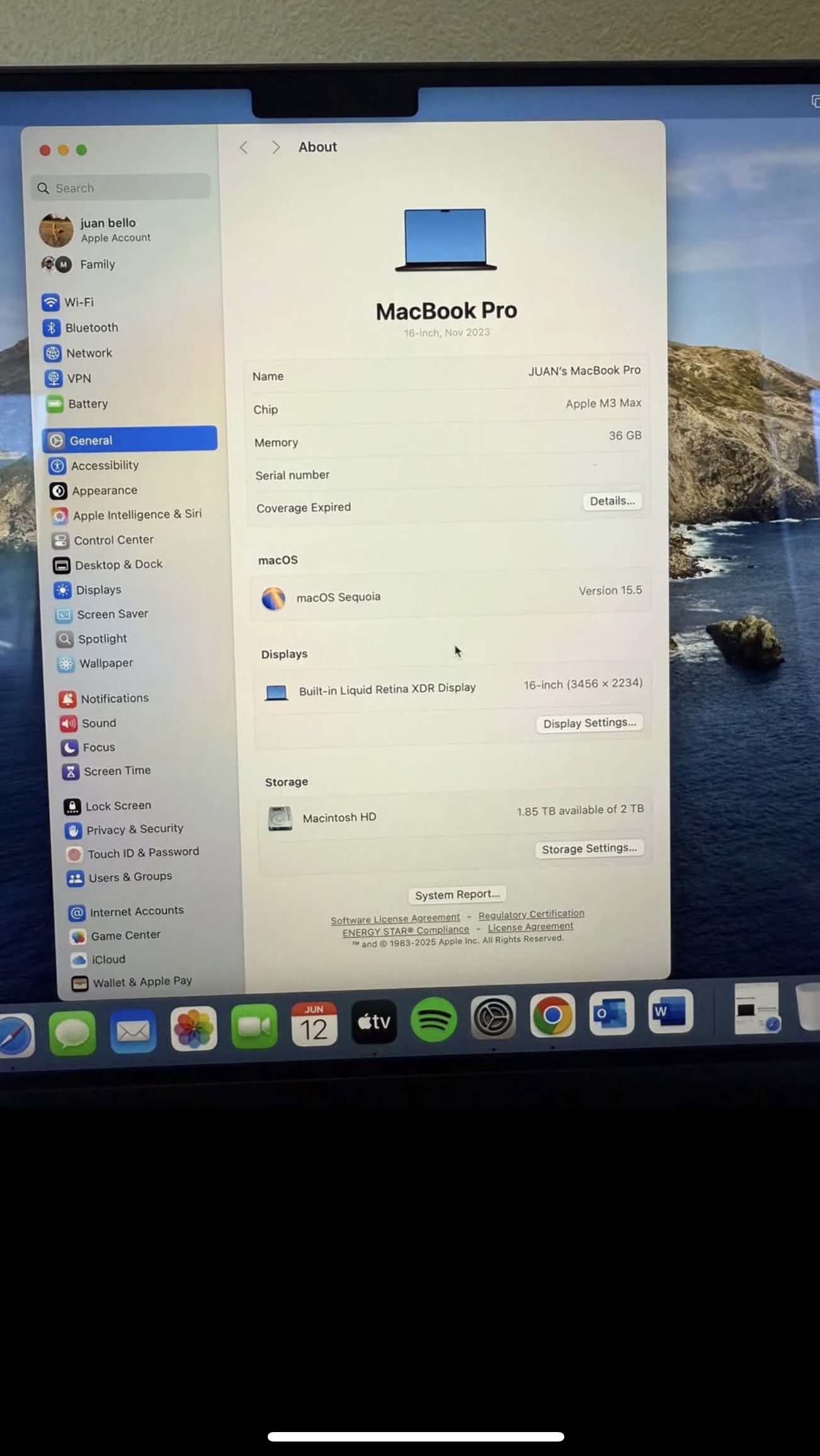Open Notifications settings

pyautogui.click(x=105, y=698)
